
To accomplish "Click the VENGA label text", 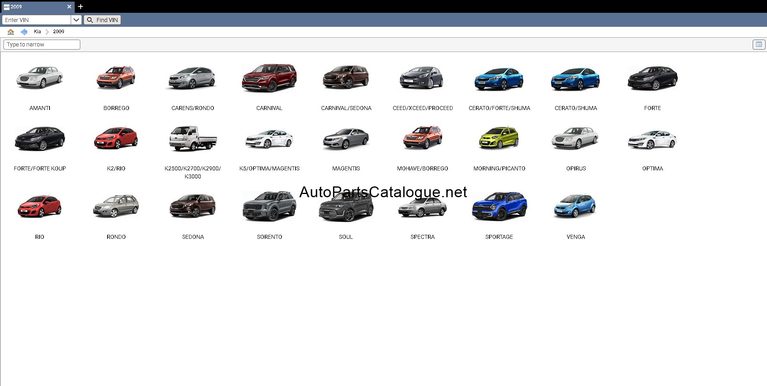I will pos(576,237).
